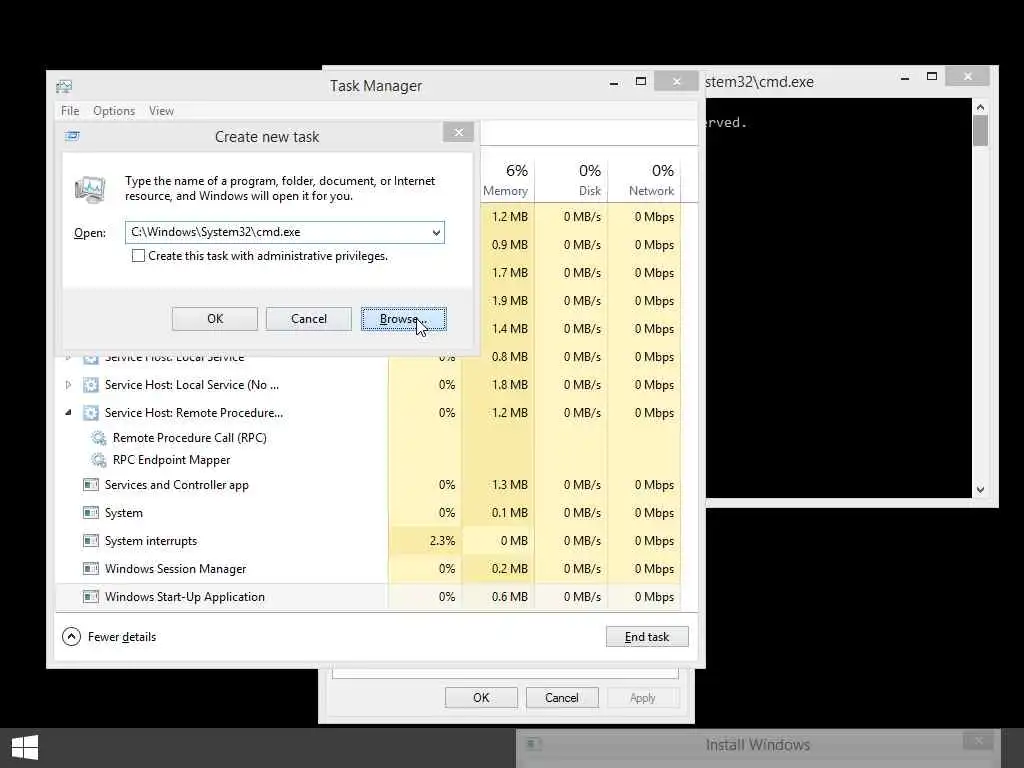Viewport: 1024px width, 768px height.
Task: Click the cmd.exe window scrollbar thumb
Action: tap(980, 131)
